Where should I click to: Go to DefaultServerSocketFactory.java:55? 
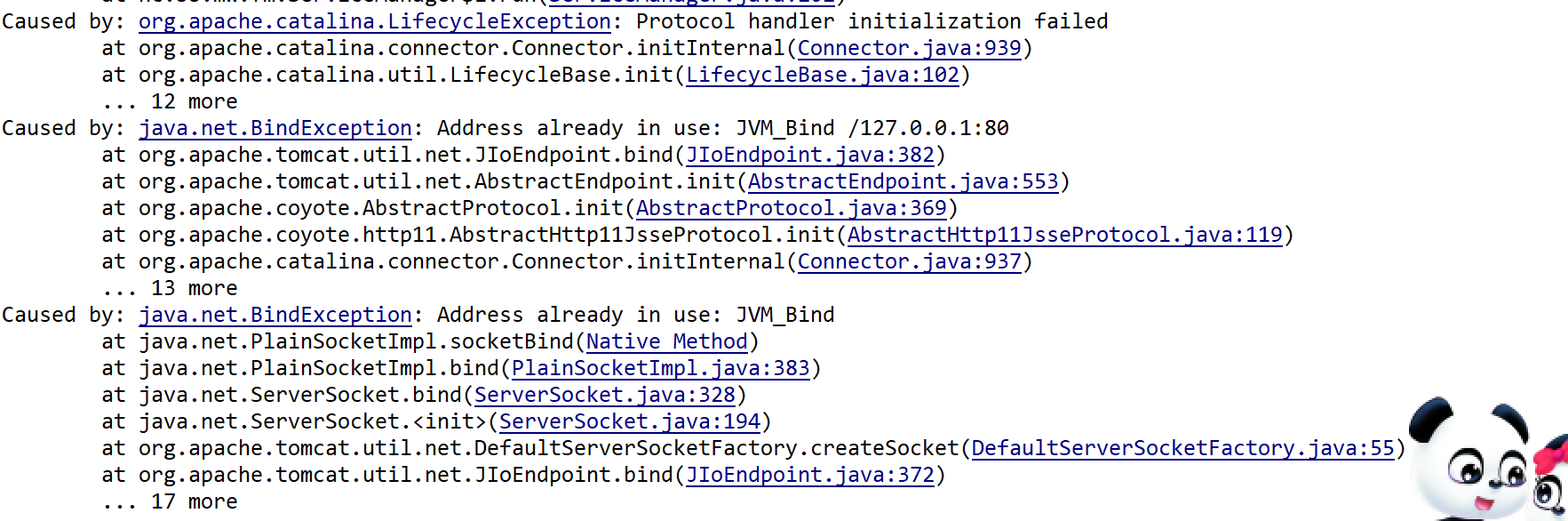1182,448
